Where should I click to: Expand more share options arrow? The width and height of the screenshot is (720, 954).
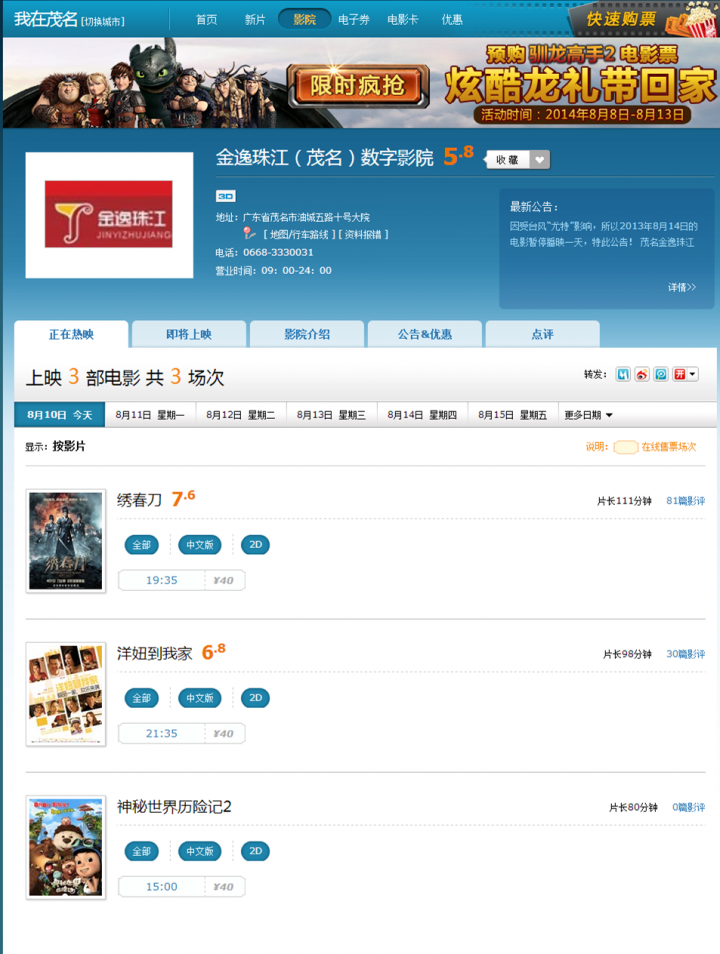tap(693, 374)
